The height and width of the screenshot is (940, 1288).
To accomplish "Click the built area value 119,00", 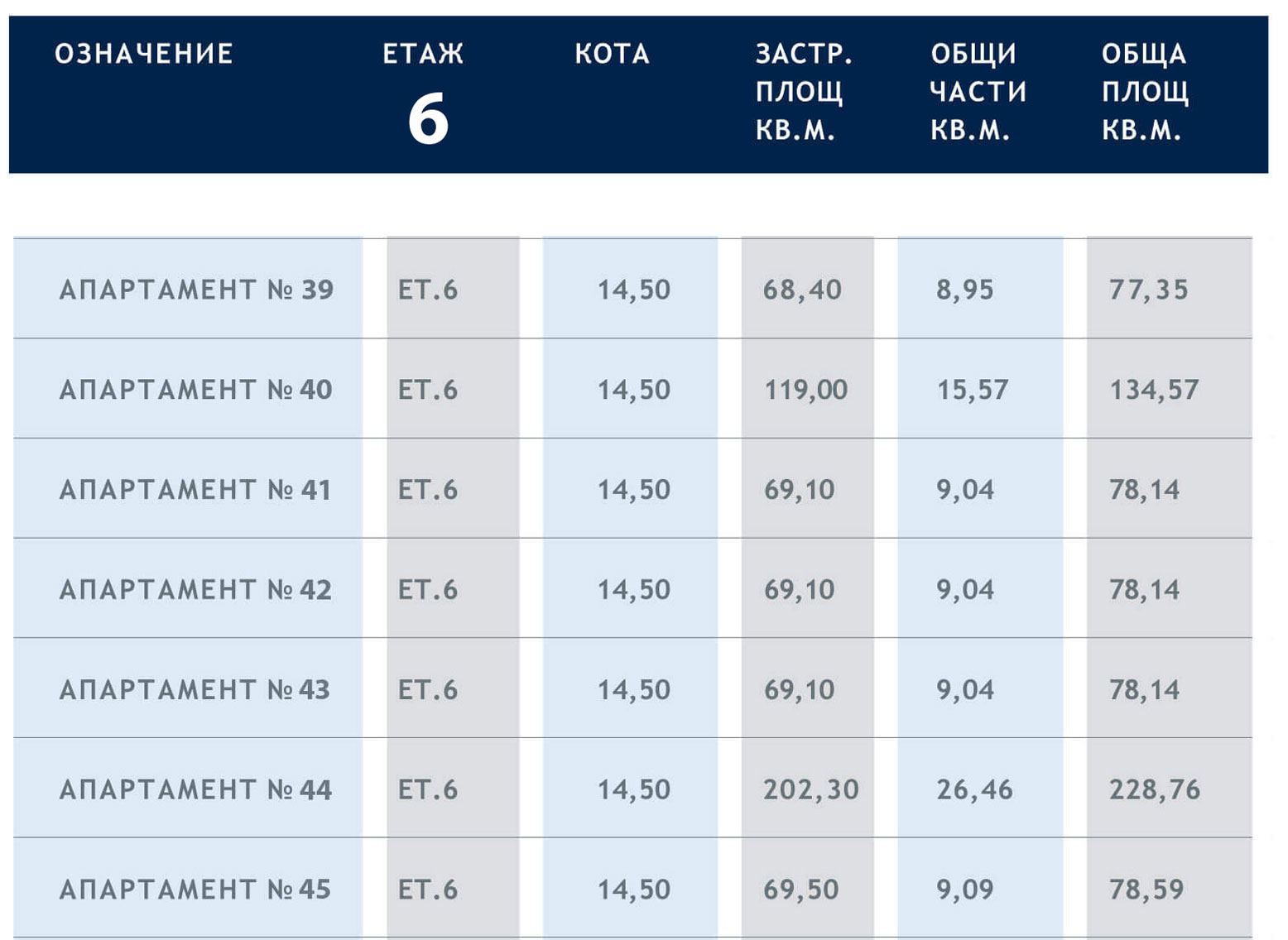I will coord(805,390).
